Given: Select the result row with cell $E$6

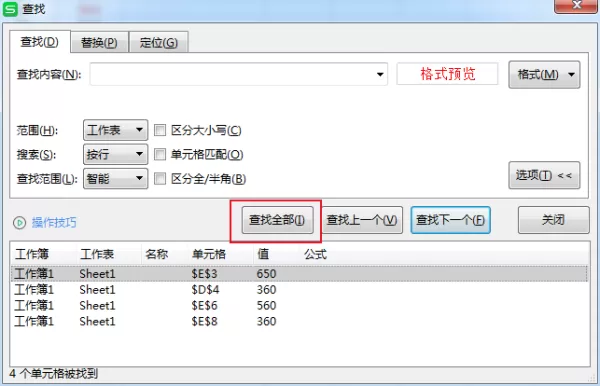Looking at the screenshot, I should point(300,305).
